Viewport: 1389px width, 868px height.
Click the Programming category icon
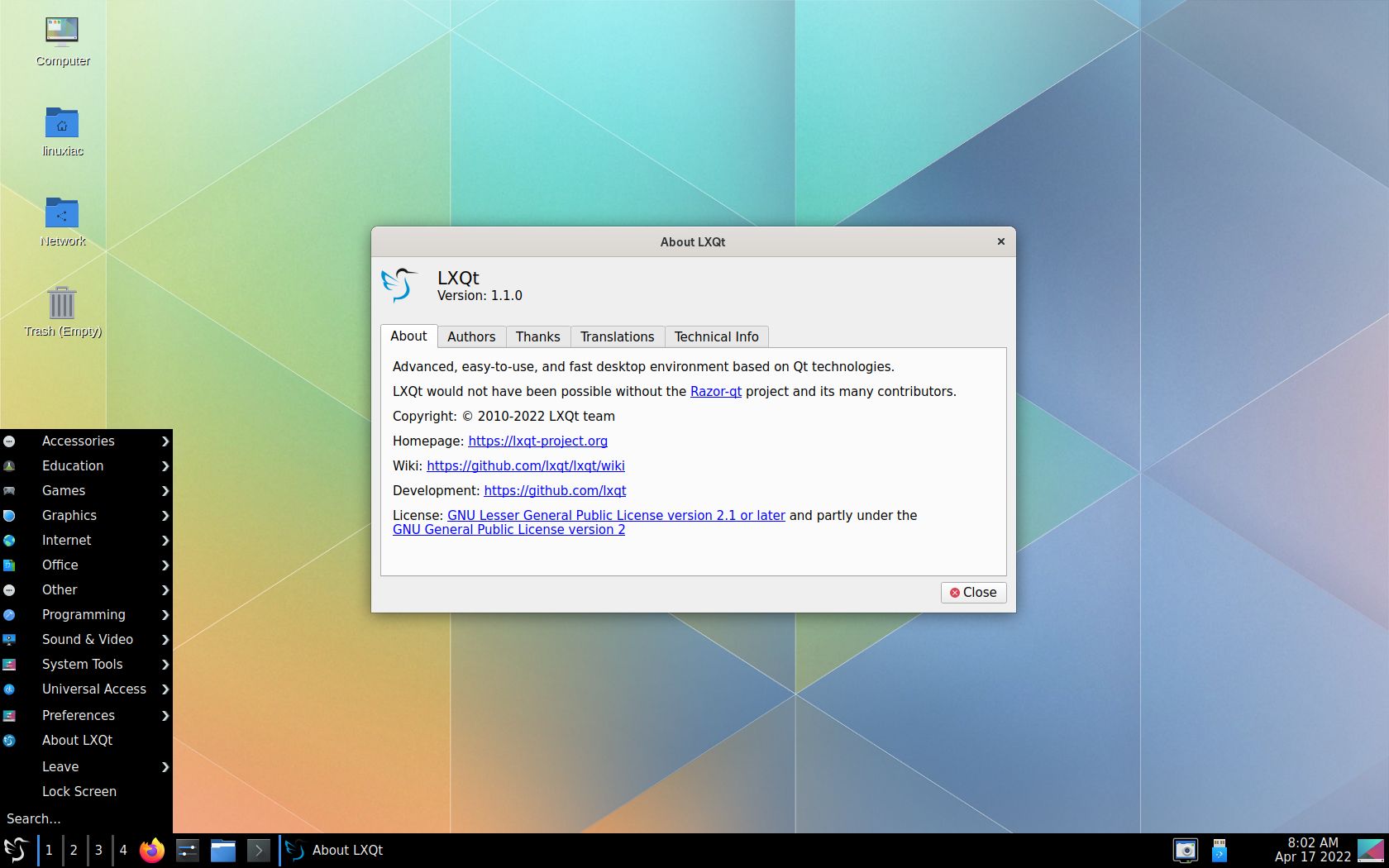click(x=9, y=615)
